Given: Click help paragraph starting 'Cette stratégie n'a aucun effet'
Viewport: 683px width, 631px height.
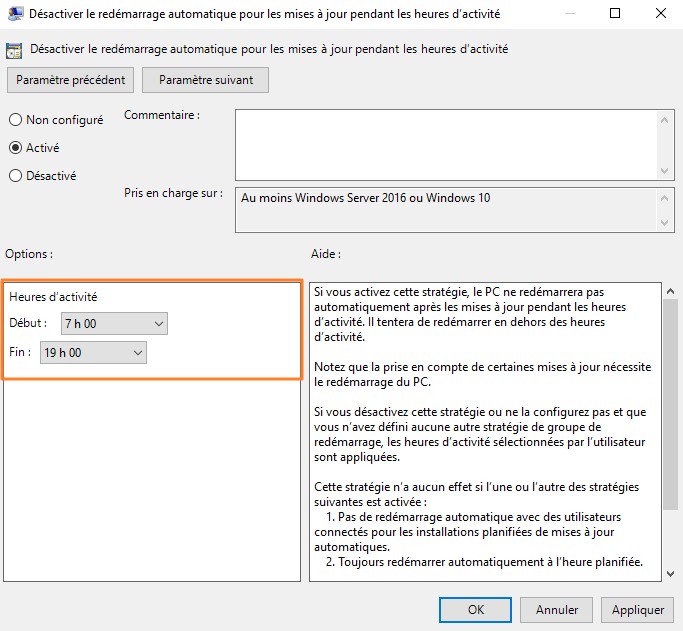Looking at the screenshot, I should point(477,494).
